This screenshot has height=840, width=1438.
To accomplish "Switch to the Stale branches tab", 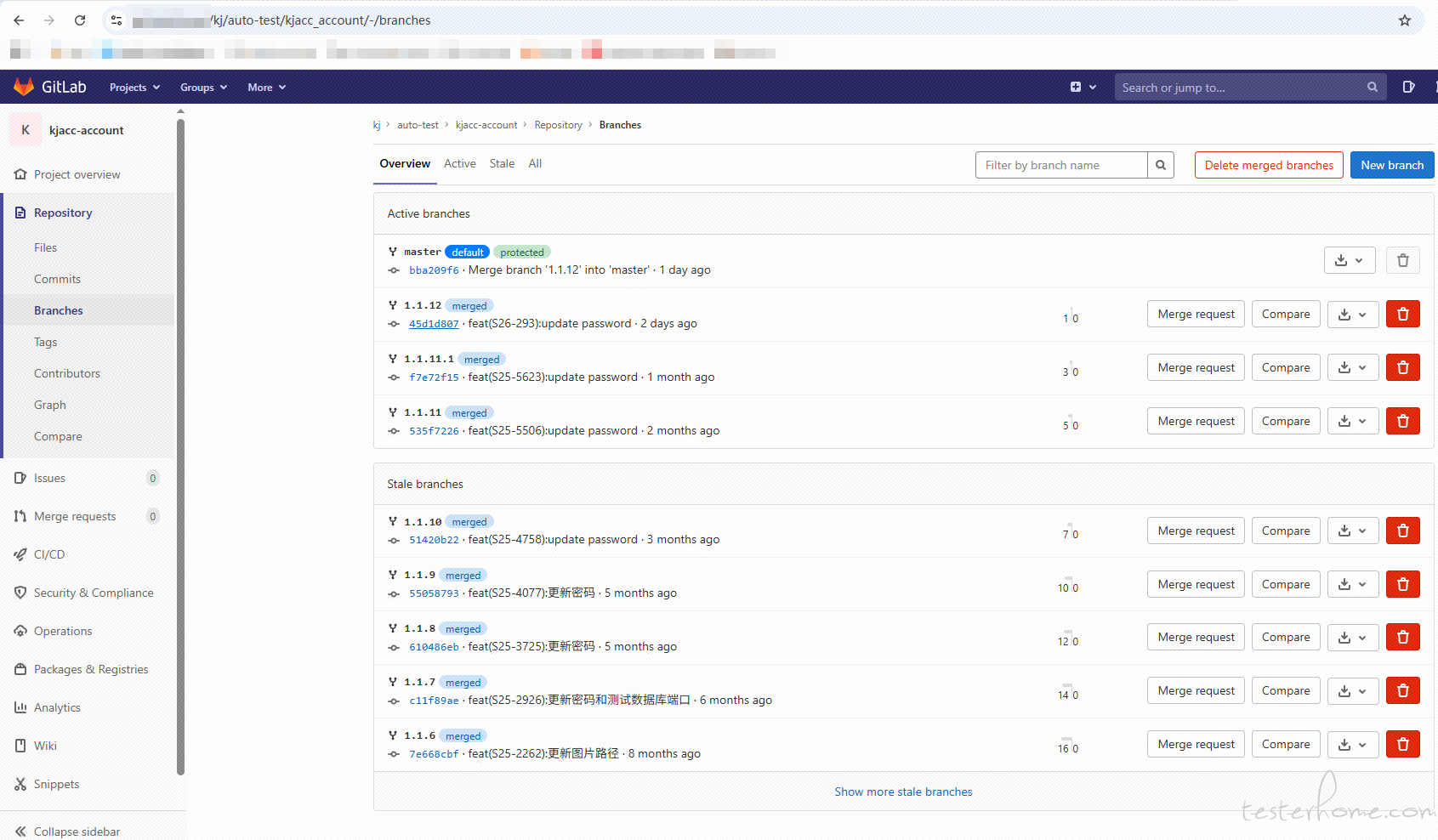I will tap(502, 164).
